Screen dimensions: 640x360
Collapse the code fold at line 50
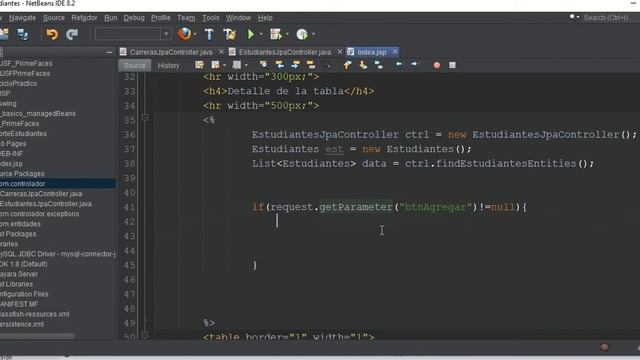click(x=144, y=335)
